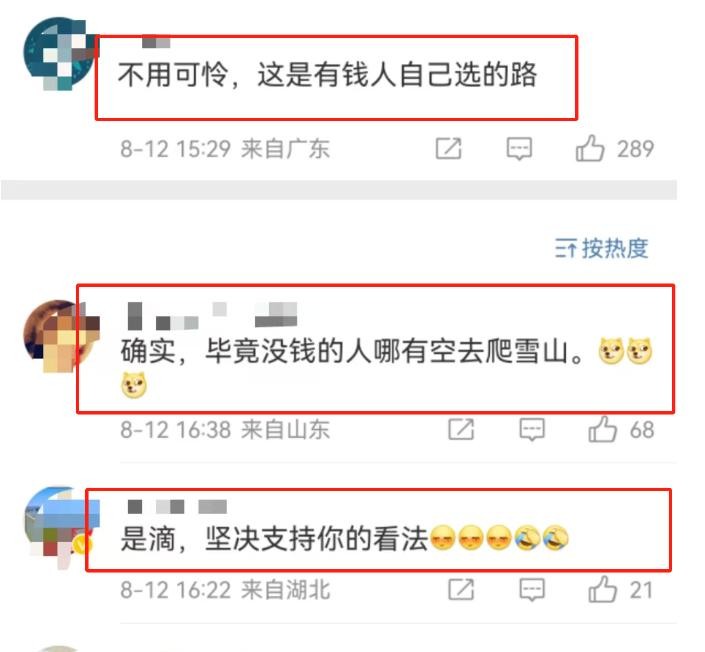This screenshot has height=652, width=705.
Task: Open comment 不用可怜，这是有钱人自己选的路
Action: click(x=328, y=75)
